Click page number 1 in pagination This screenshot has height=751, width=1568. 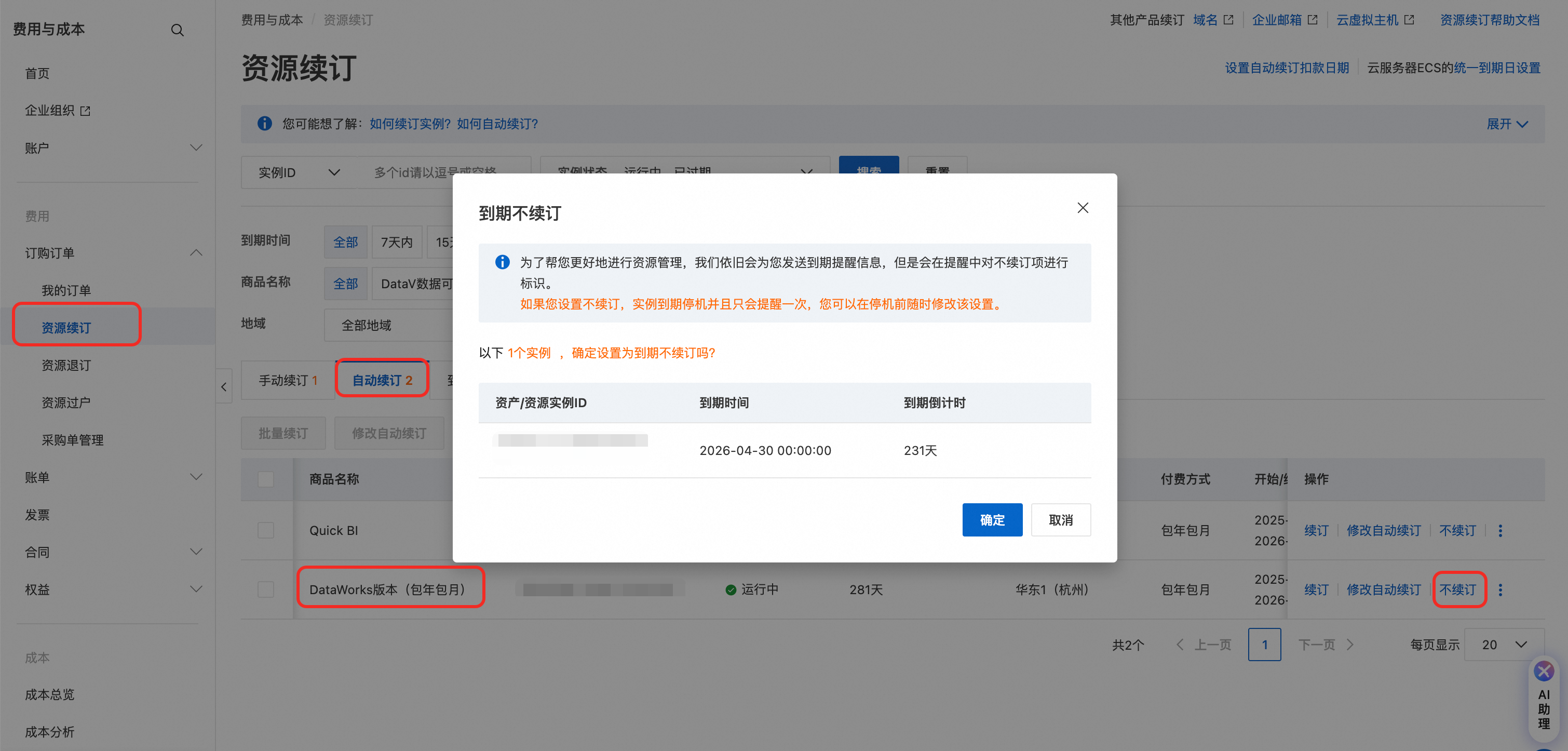pos(1264,645)
